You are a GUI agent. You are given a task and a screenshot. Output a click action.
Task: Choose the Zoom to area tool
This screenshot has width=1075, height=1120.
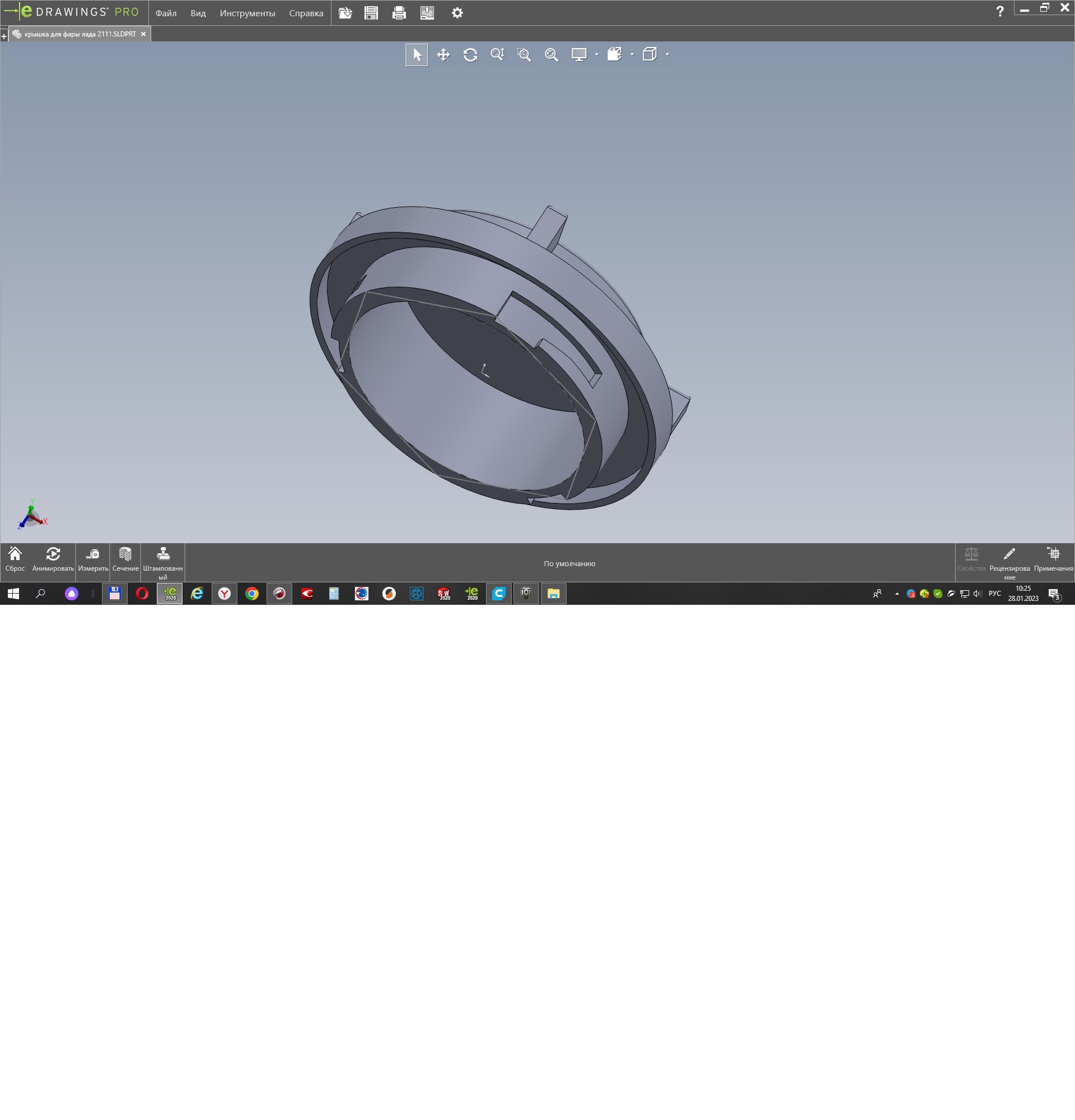coord(524,55)
